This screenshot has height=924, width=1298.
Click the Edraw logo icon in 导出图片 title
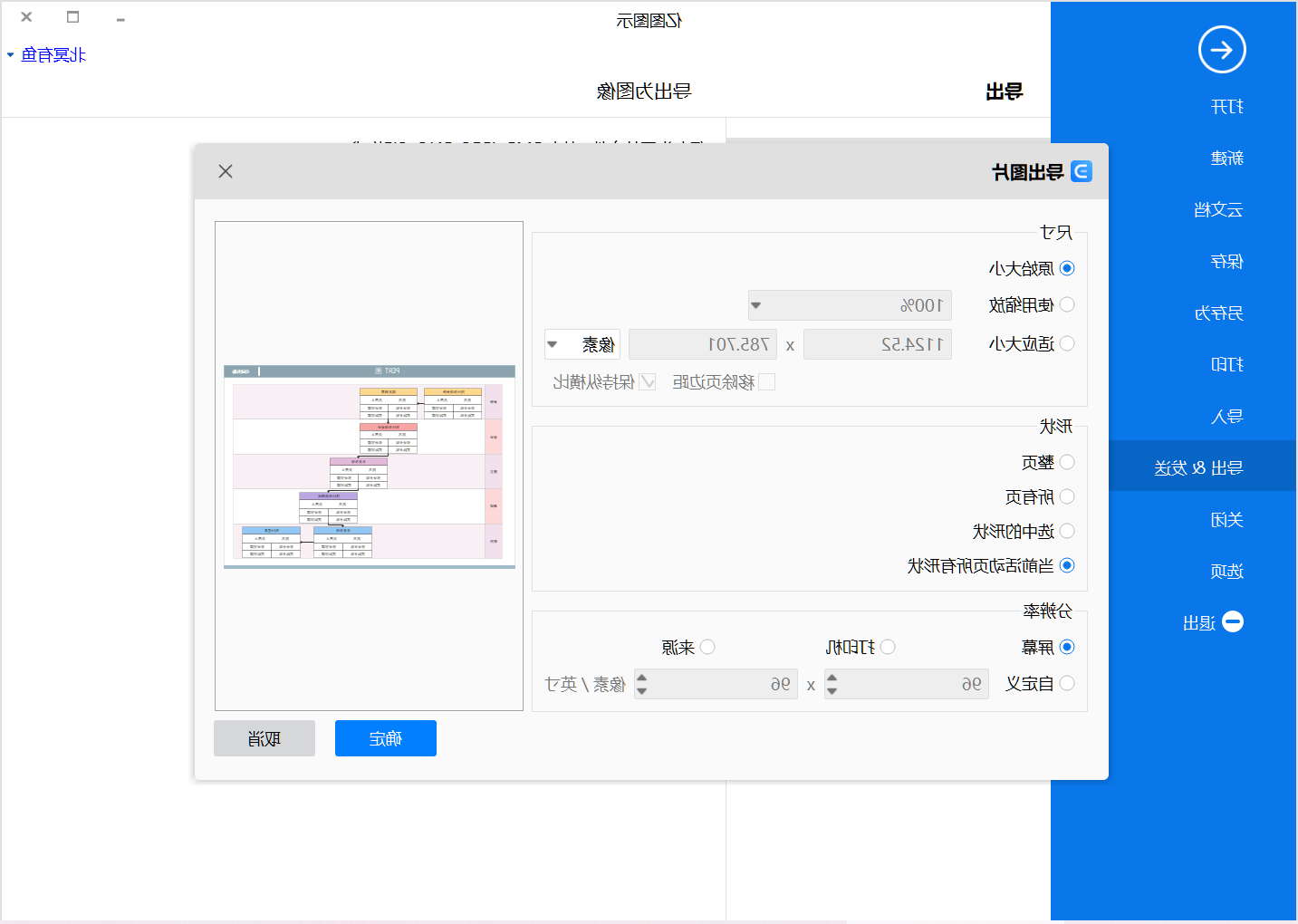point(1082,171)
